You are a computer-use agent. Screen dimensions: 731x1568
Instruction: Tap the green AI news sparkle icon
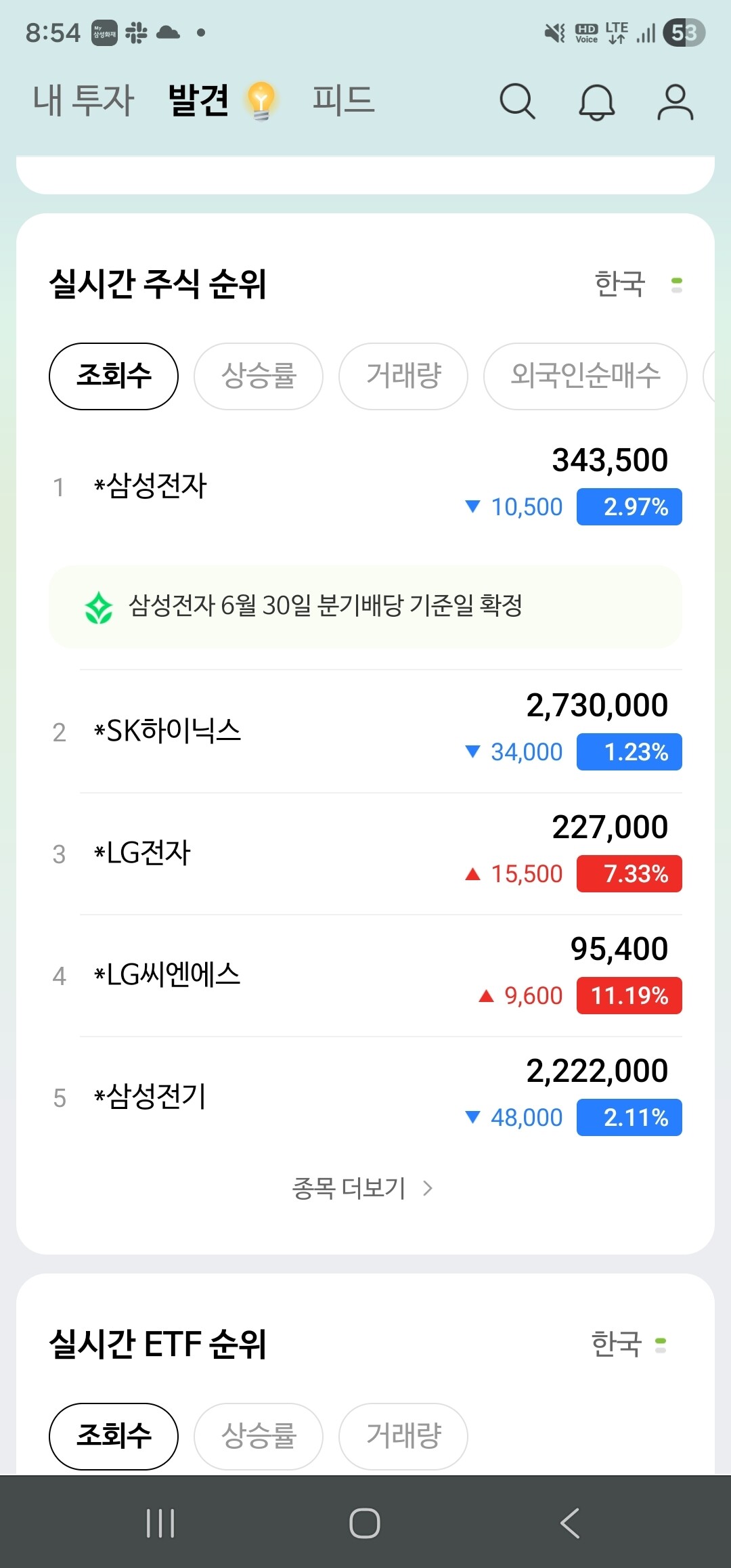tap(99, 607)
